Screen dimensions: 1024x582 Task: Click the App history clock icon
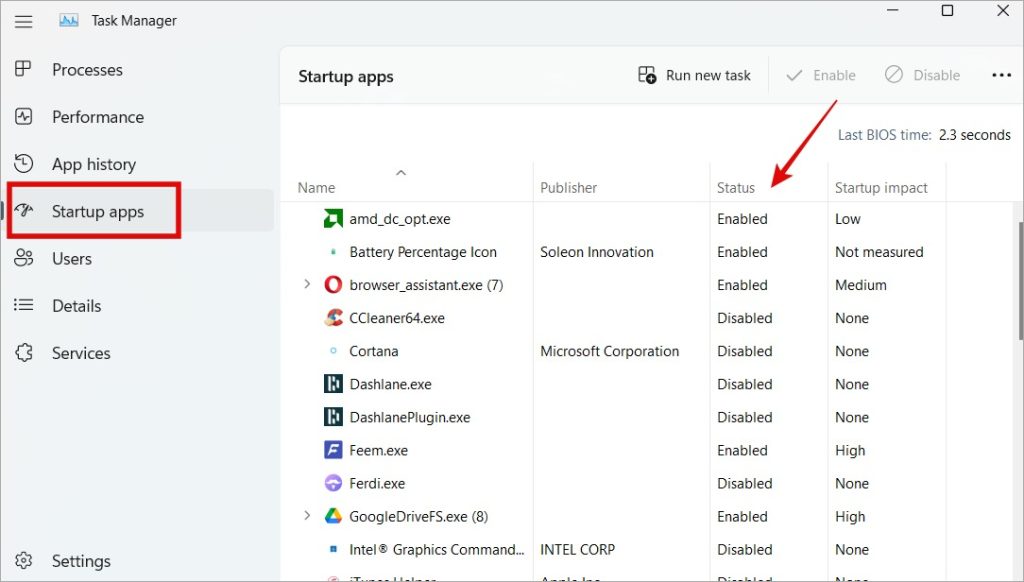(24, 164)
